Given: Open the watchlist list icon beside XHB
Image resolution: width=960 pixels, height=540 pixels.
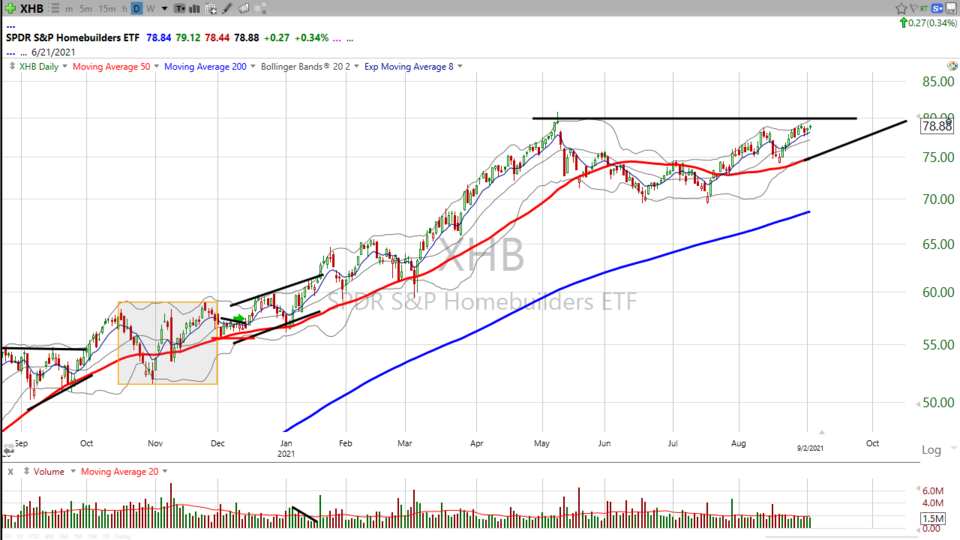Looking at the screenshot, I should coord(55,9).
